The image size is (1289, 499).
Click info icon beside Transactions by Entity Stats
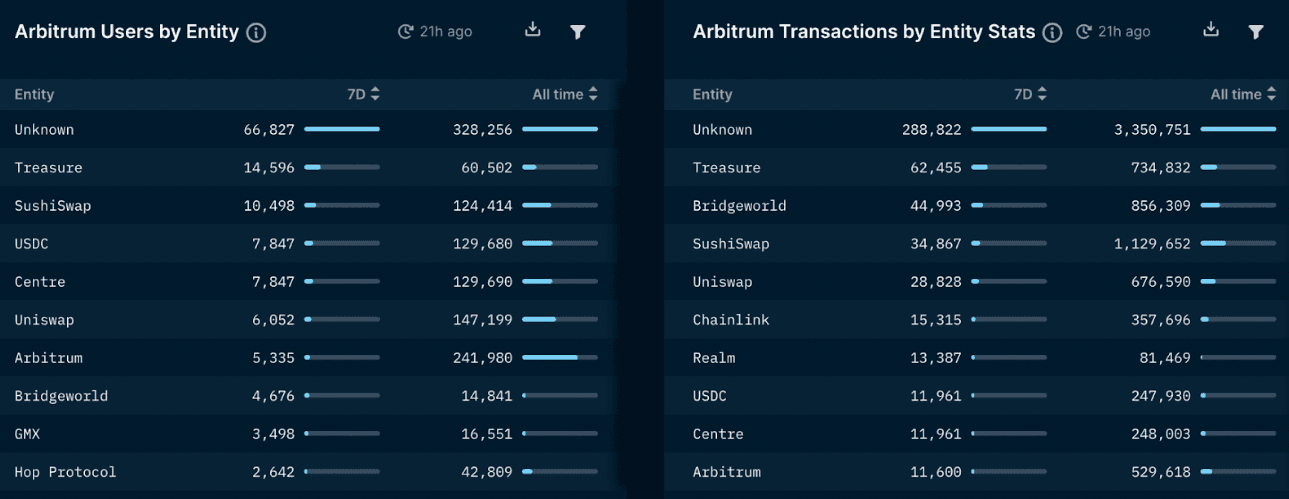pyautogui.click(x=1052, y=33)
